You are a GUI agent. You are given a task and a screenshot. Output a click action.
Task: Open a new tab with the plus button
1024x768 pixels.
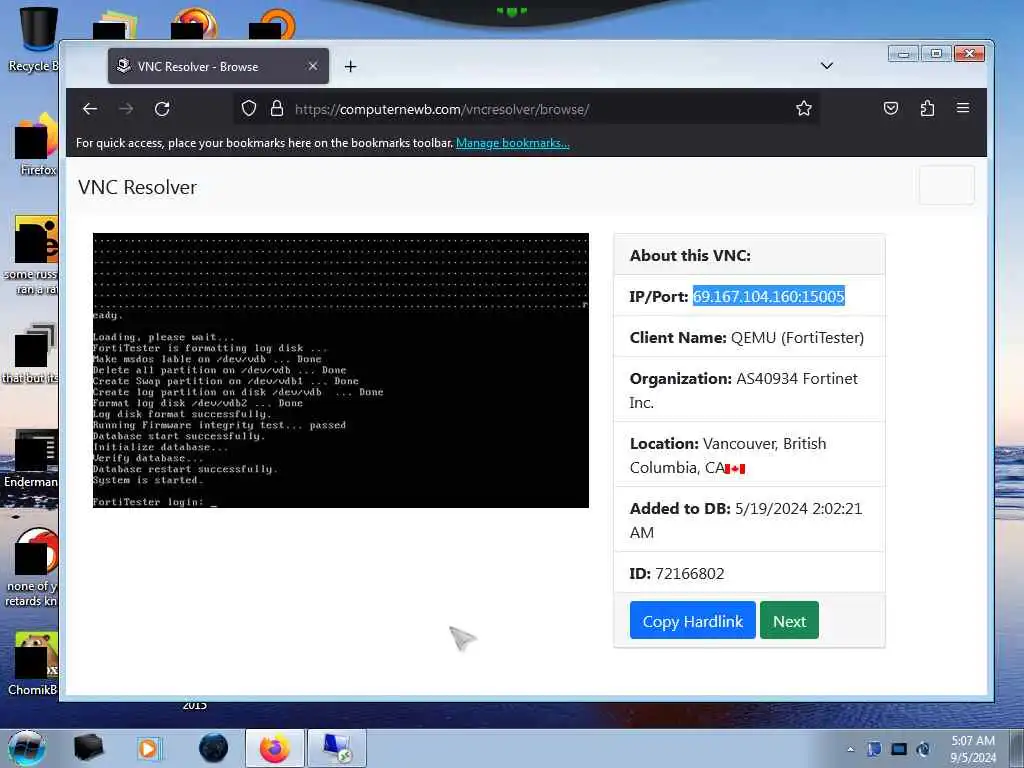[x=351, y=67]
